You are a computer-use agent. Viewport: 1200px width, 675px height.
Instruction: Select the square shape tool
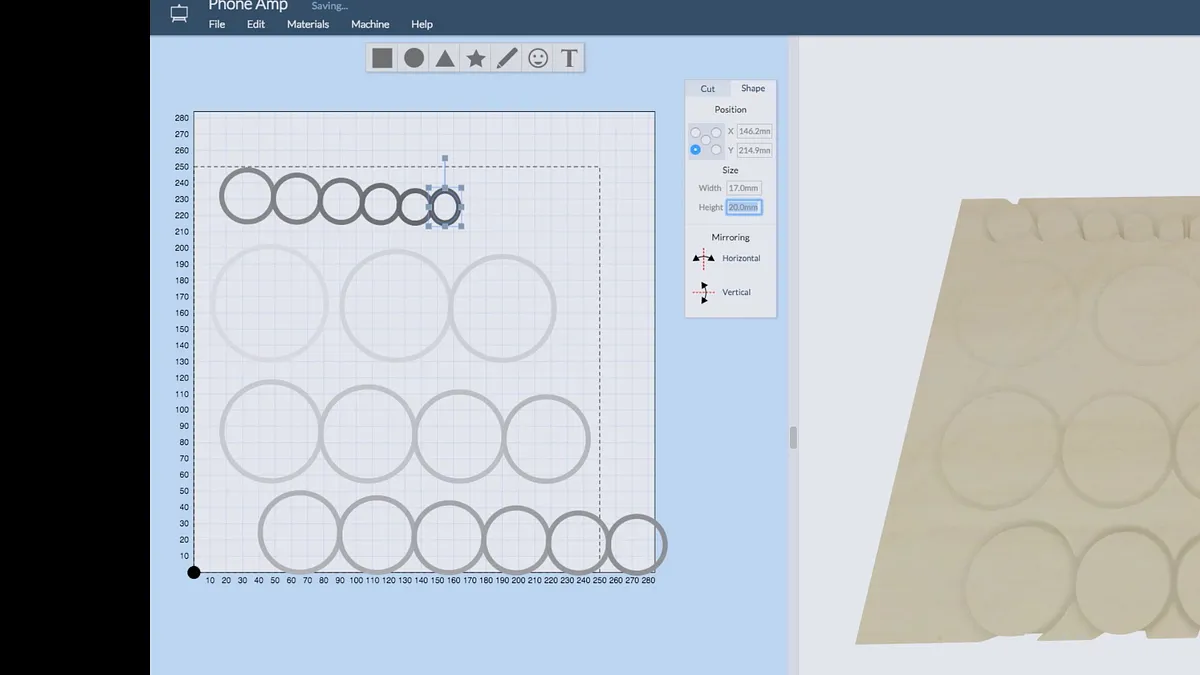click(x=382, y=58)
